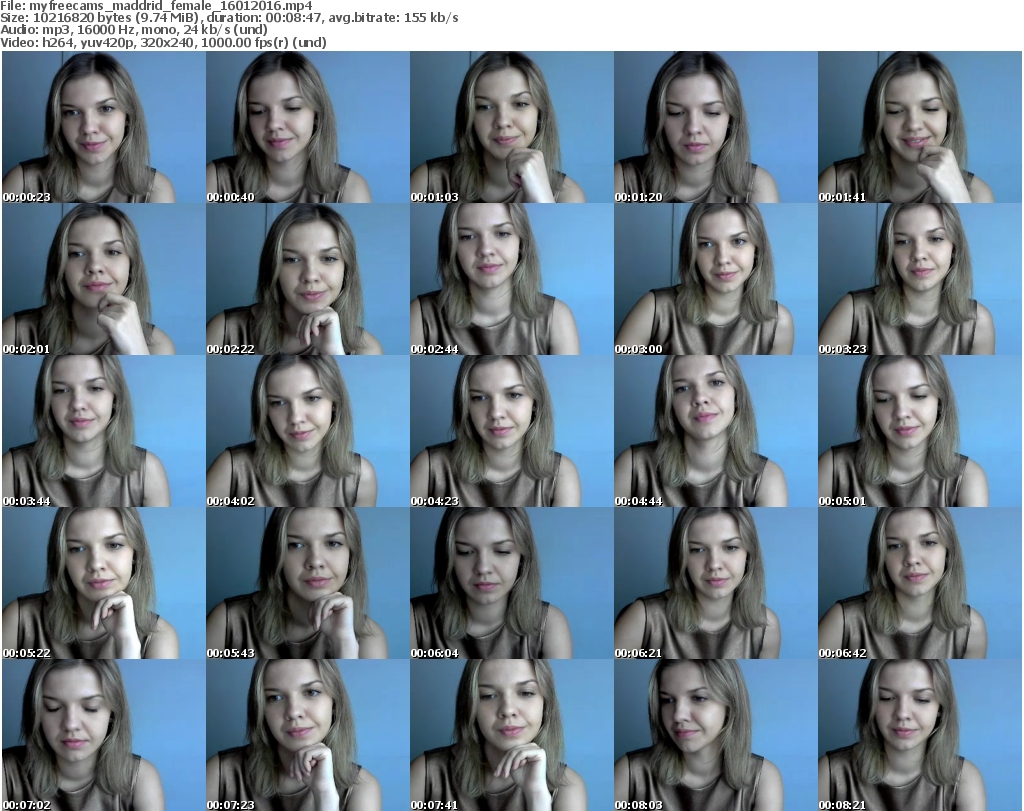This screenshot has height=811, width=1024.
Task: Choose the thumbnail timestamped 00:07:41
Action: (x=511, y=735)
